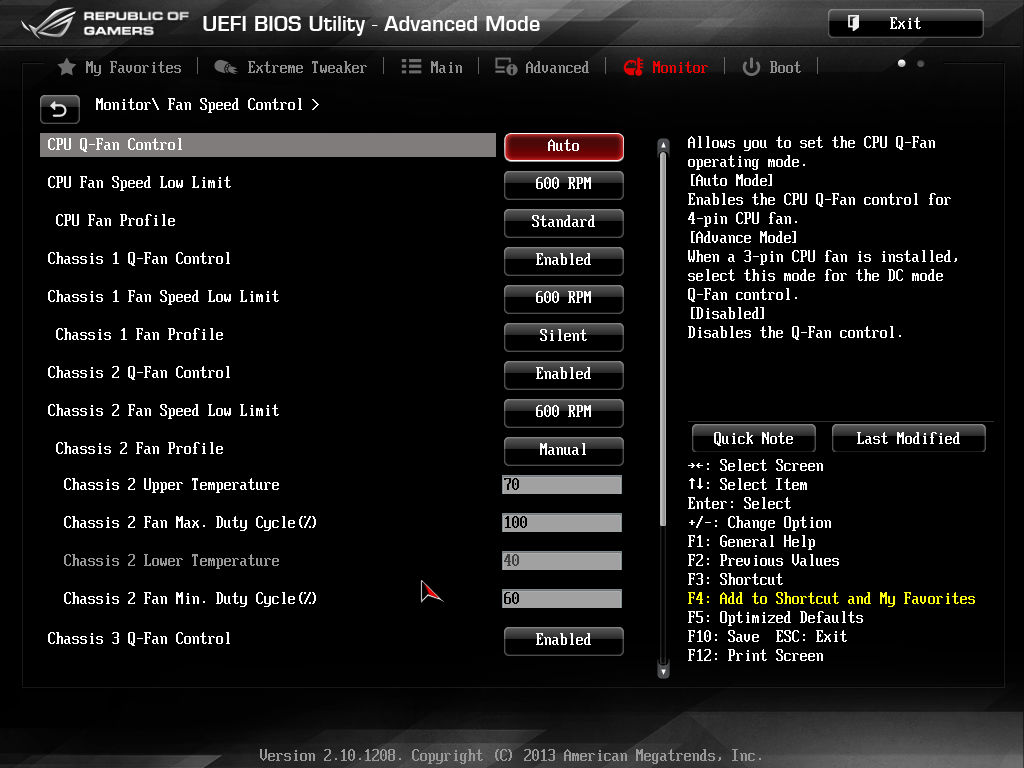Viewport: 1024px width, 768px height.
Task: Switch to the Extreme Tweaker tab
Action: pos(291,67)
